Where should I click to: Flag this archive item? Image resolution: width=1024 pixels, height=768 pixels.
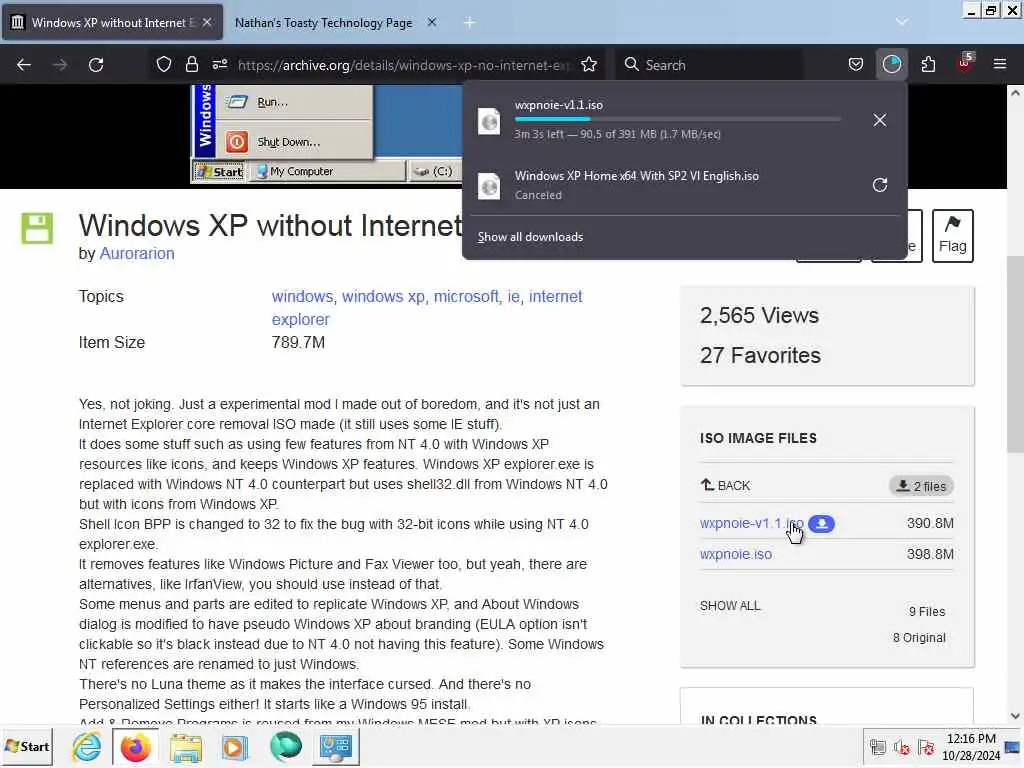click(952, 236)
